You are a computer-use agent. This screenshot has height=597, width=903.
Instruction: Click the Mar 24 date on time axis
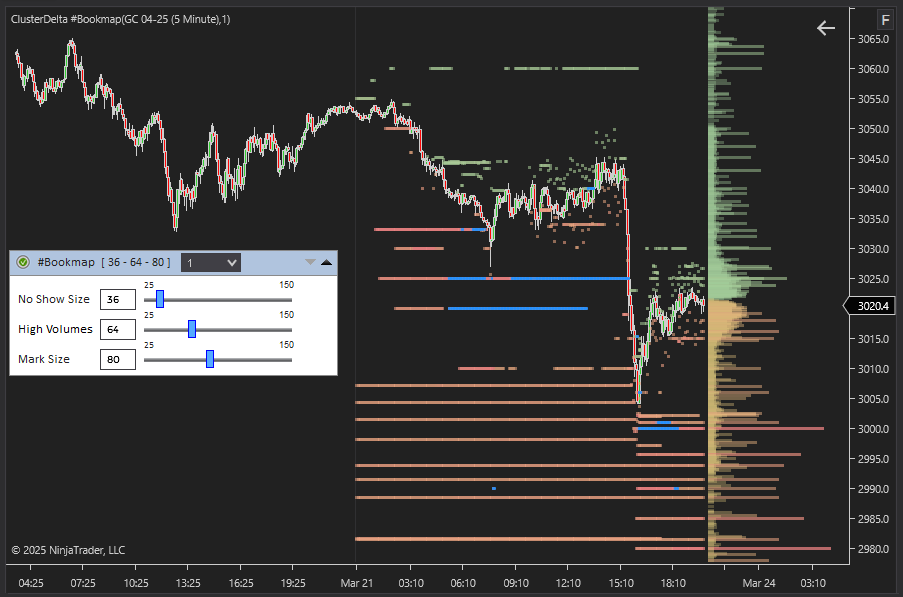(x=758, y=582)
